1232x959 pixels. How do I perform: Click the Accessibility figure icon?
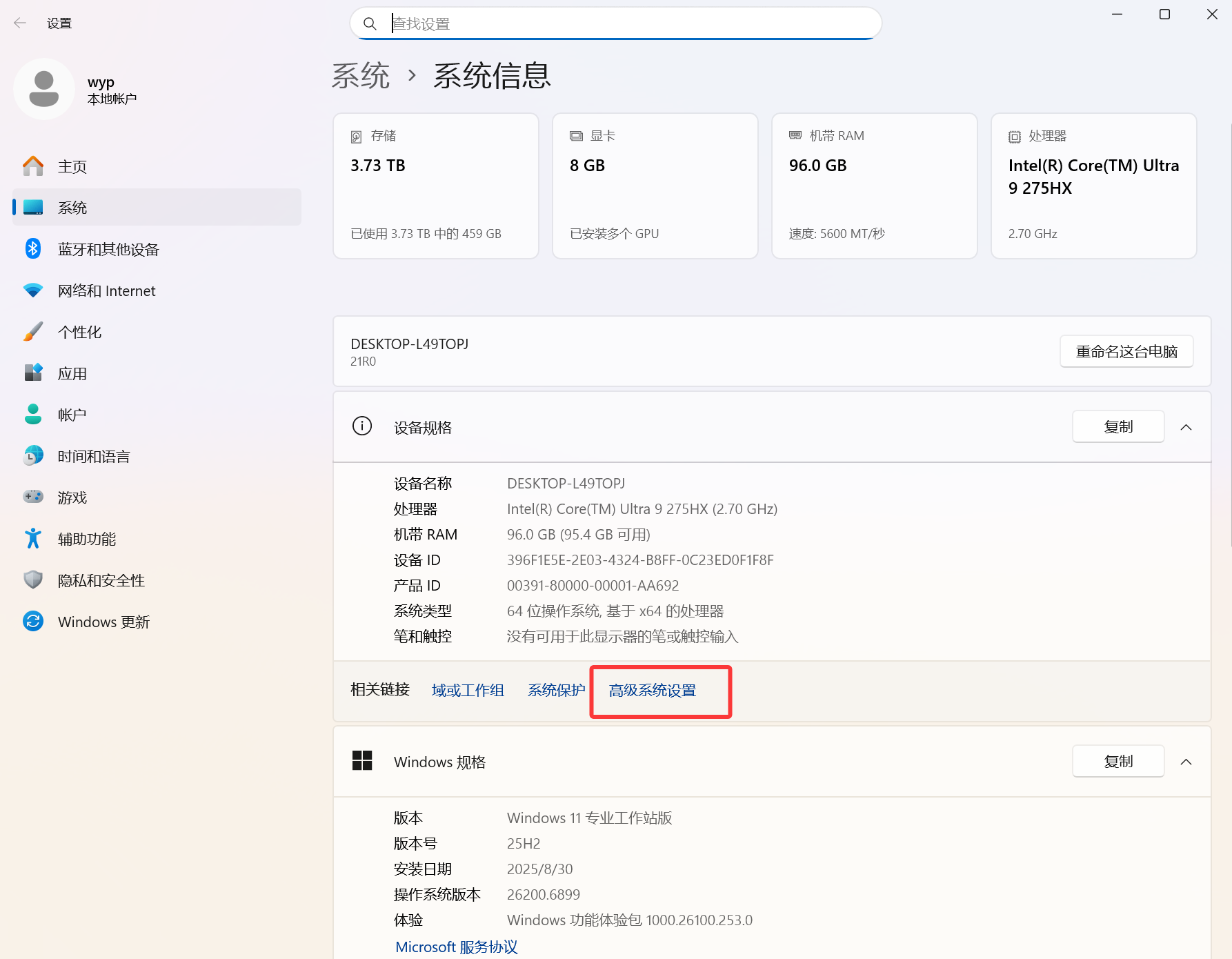pyautogui.click(x=33, y=539)
